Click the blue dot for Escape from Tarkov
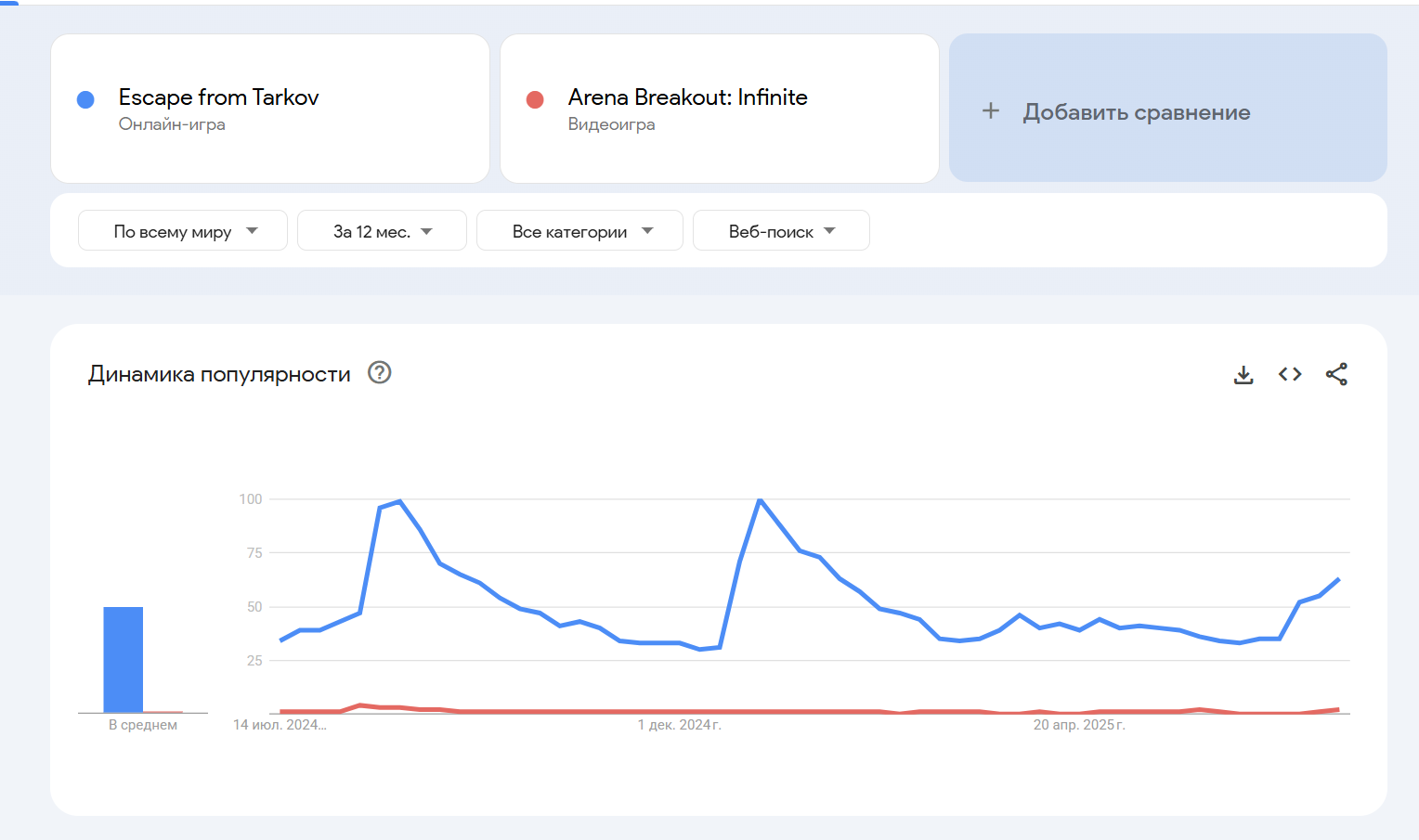This screenshot has width=1419, height=840. [85, 100]
